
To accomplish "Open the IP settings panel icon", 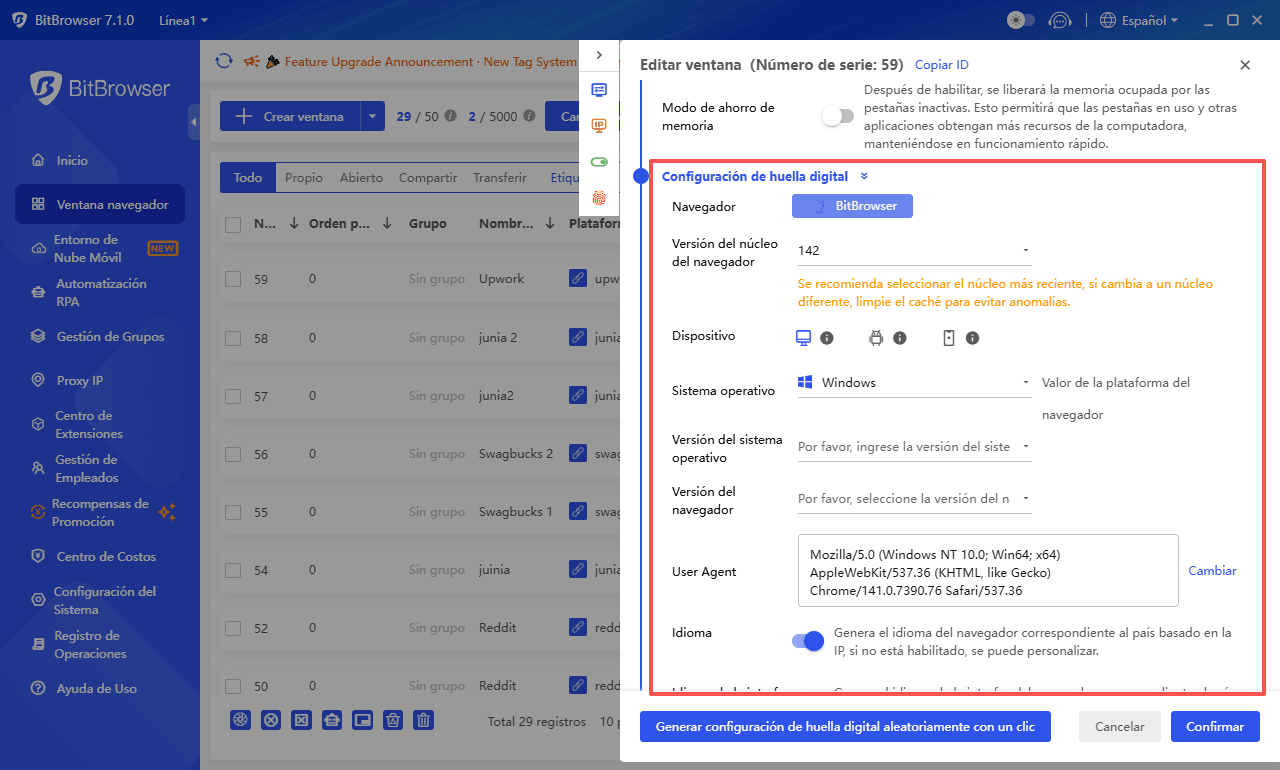I will 599,125.
